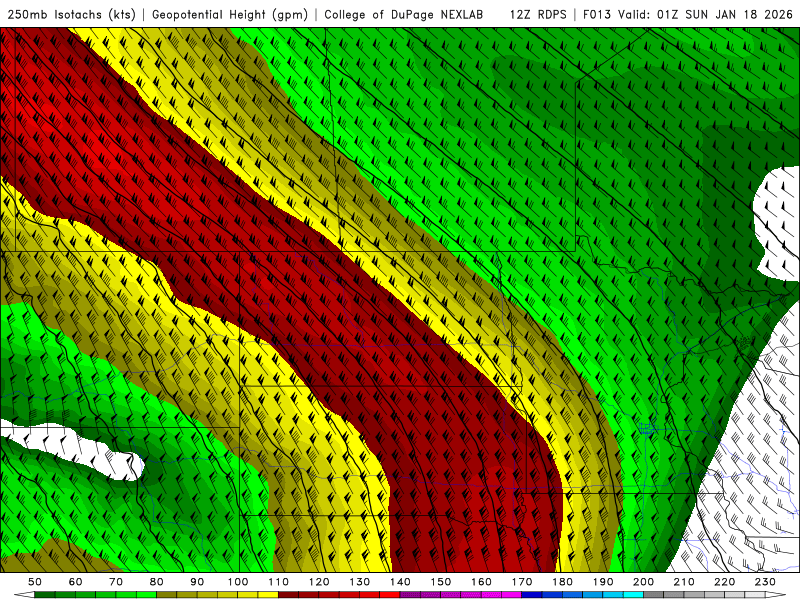Viewport: 800px width, 600px height.
Task: Select the 160 scale label
Action: tap(481, 582)
